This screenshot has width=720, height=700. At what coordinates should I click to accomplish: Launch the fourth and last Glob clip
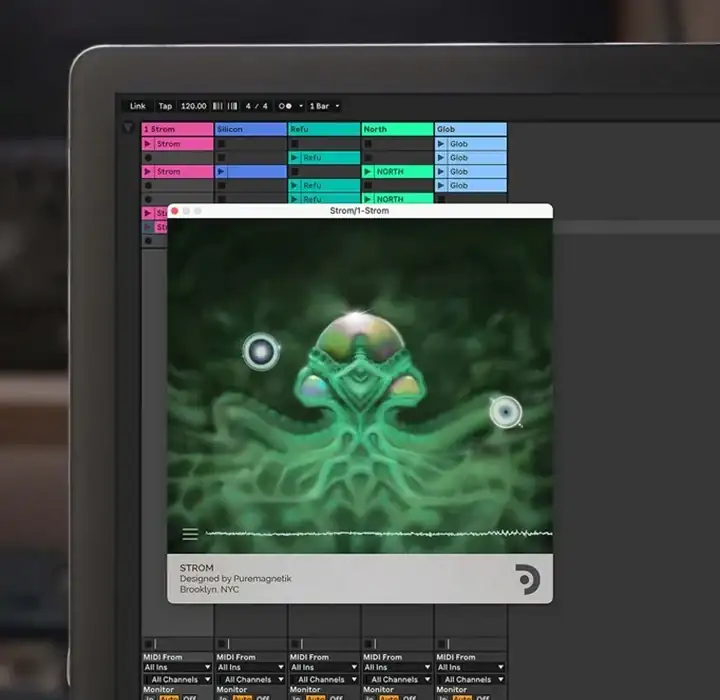pos(441,186)
